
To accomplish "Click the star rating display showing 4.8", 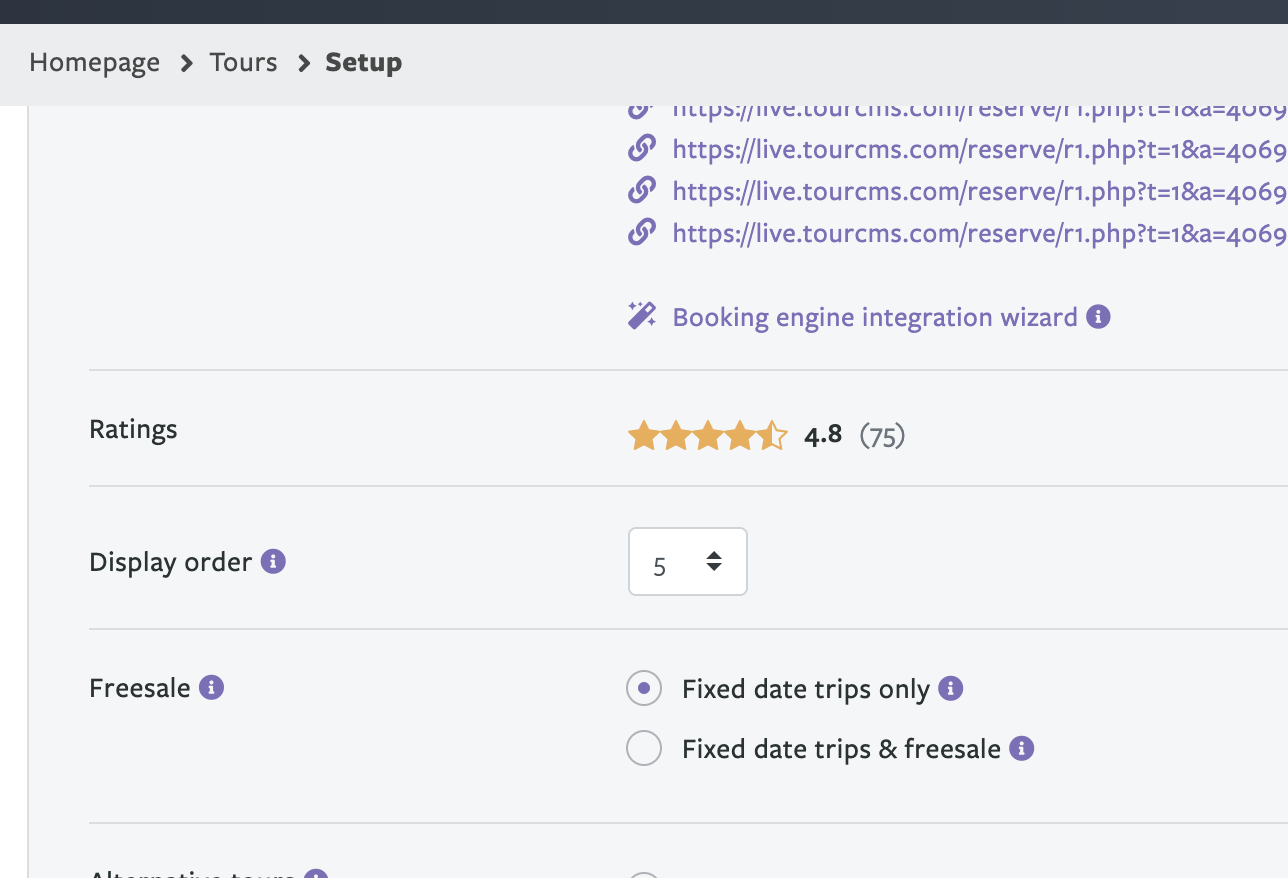I will point(707,436).
